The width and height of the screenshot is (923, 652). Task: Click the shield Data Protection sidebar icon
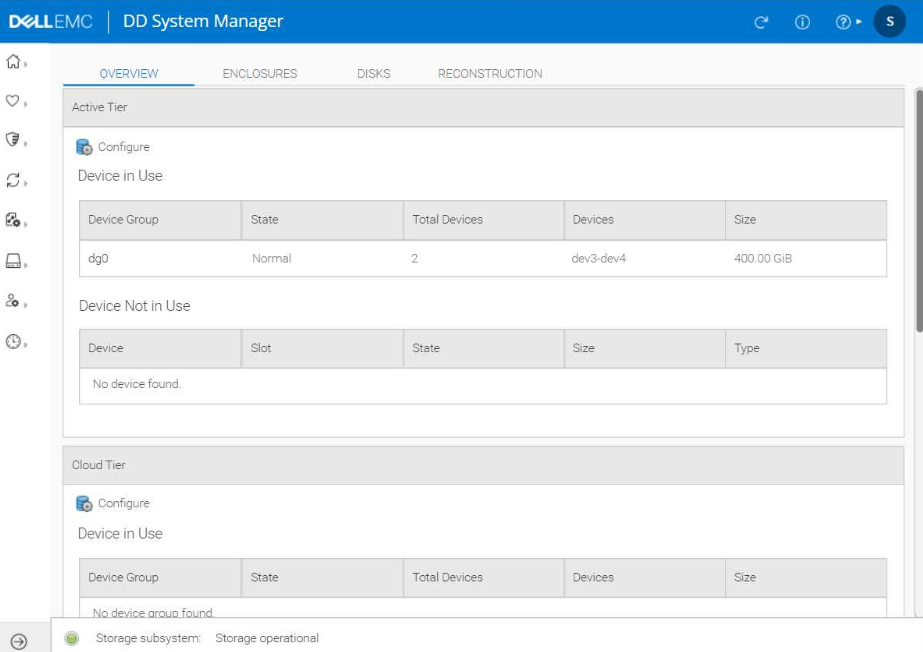click(x=14, y=140)
